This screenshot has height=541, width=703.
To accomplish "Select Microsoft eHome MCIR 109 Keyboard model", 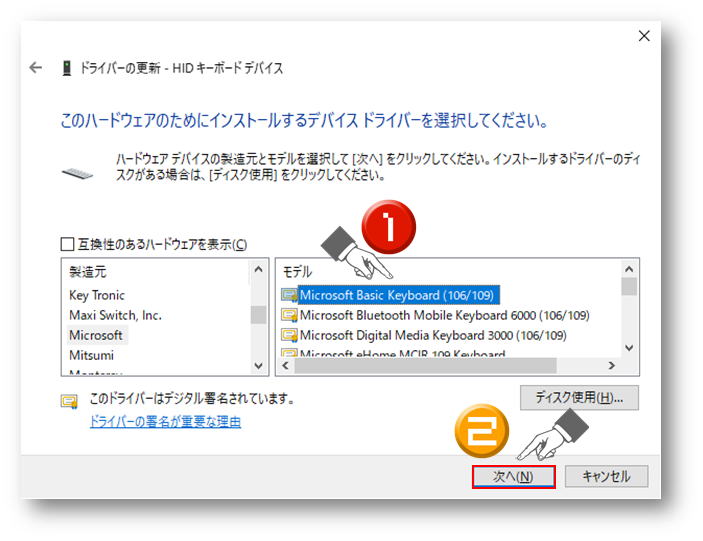I will (x=402, y=354).
